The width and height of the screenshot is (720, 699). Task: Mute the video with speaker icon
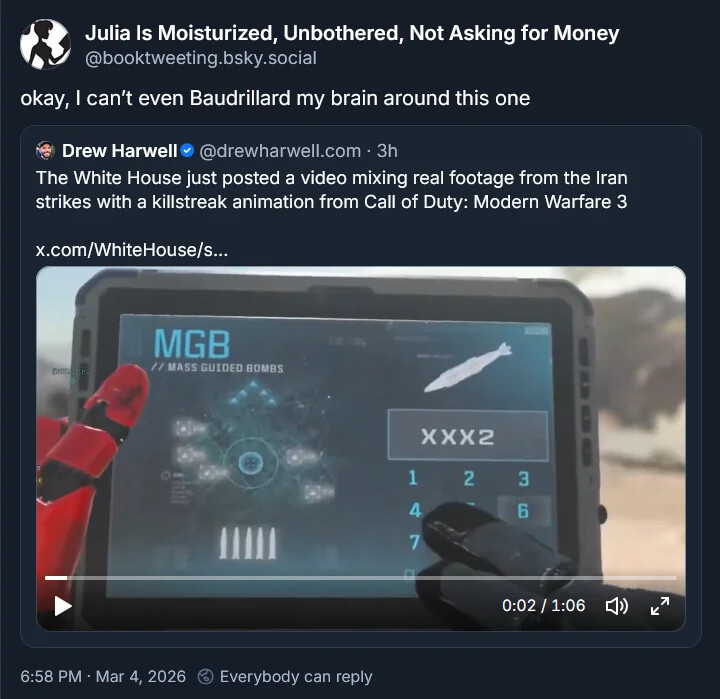(x=617, y=606)
